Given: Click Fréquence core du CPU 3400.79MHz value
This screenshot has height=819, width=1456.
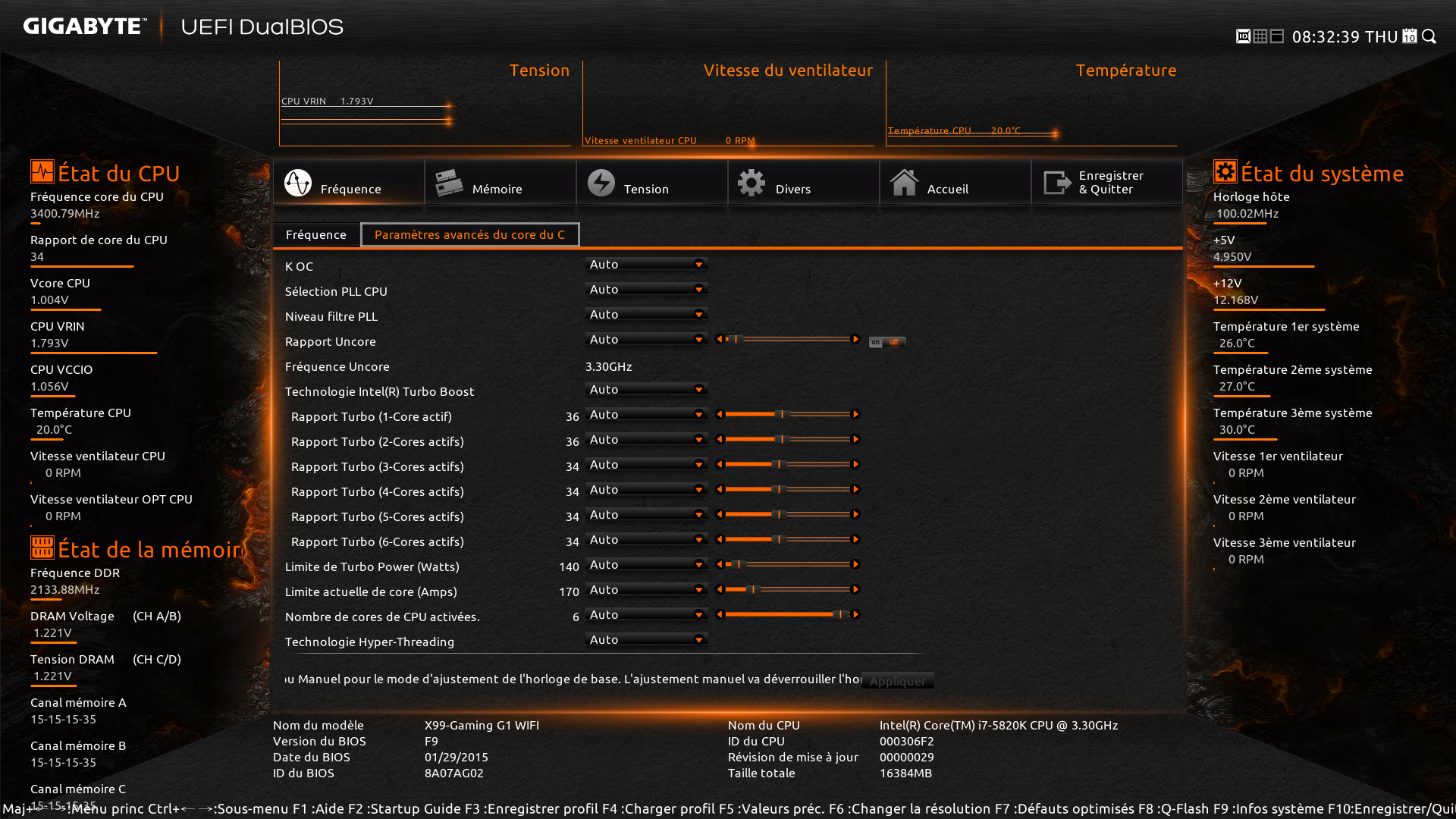Looking at the screenshot, I should 65,213.
